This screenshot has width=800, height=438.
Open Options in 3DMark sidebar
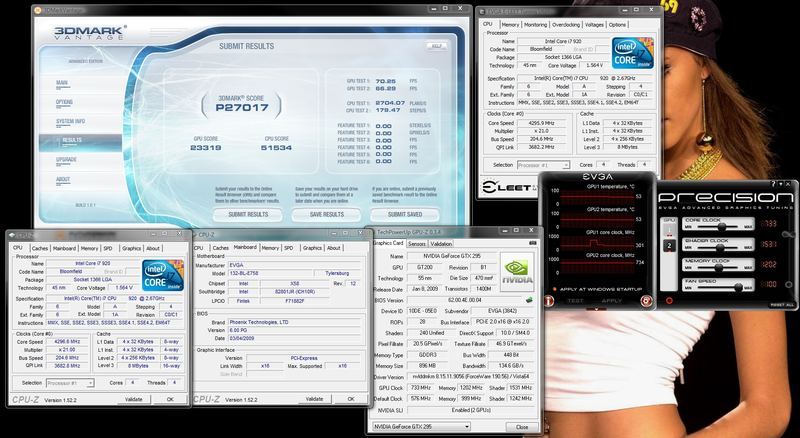click(64, 102)
